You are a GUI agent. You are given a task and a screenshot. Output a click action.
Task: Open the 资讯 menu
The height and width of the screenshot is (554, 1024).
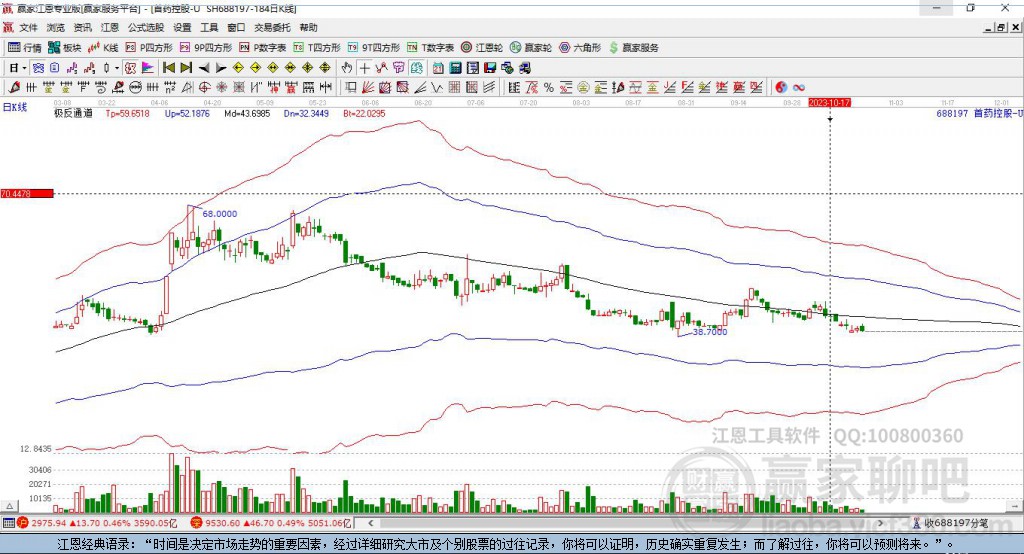[x=82, y=27]
